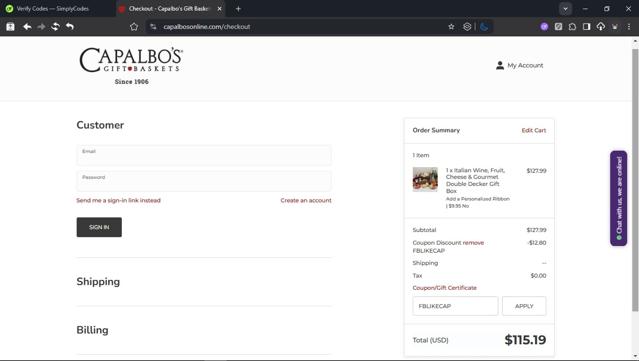Image resolution: width=639 pixels, height=361 pixels.
Task: Reload the current page
Action: pyautogui.click(x=55, y=26)
